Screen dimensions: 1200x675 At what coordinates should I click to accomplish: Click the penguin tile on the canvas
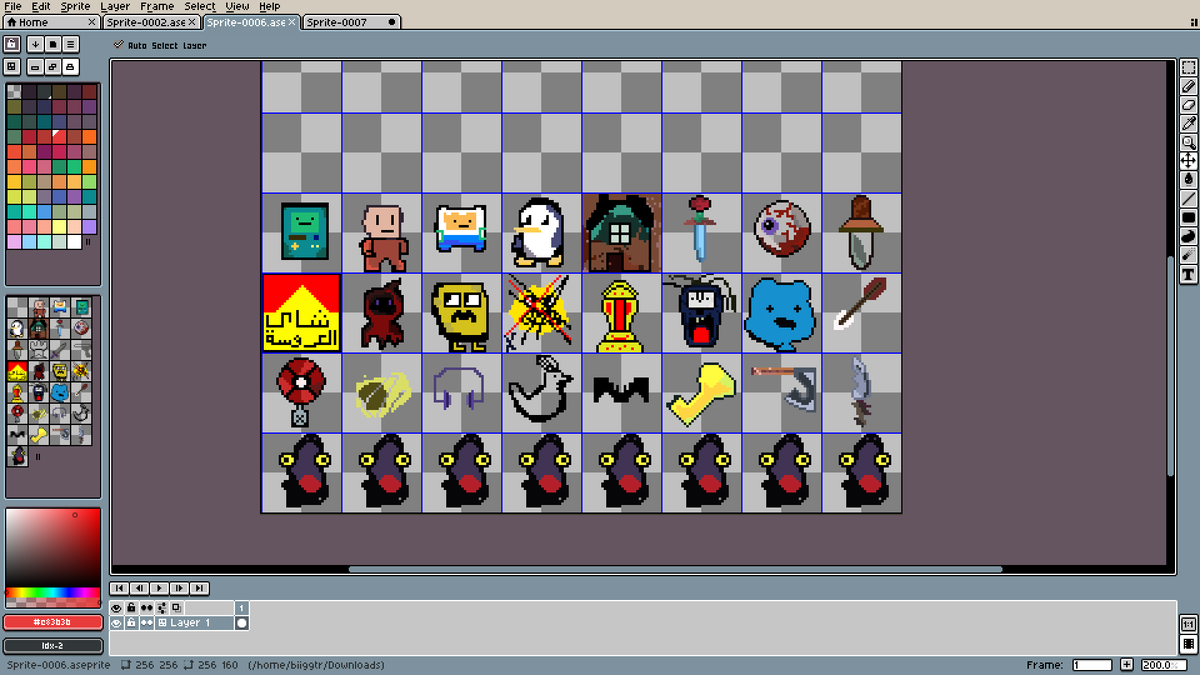pos(541,232)
